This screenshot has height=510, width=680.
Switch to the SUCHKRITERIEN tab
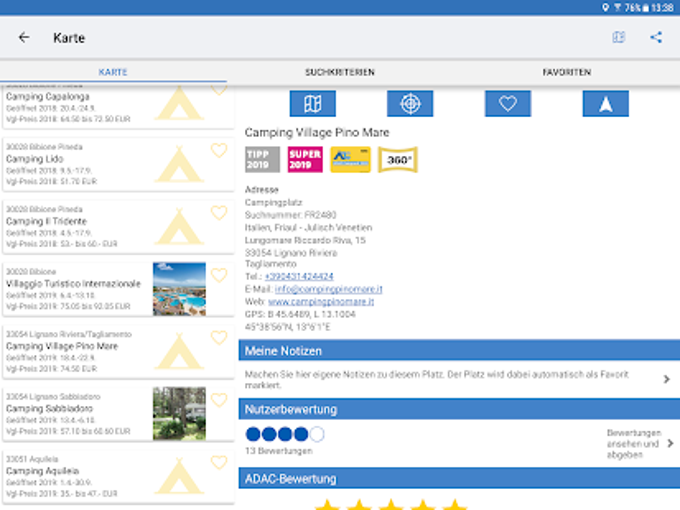[340, 72]
